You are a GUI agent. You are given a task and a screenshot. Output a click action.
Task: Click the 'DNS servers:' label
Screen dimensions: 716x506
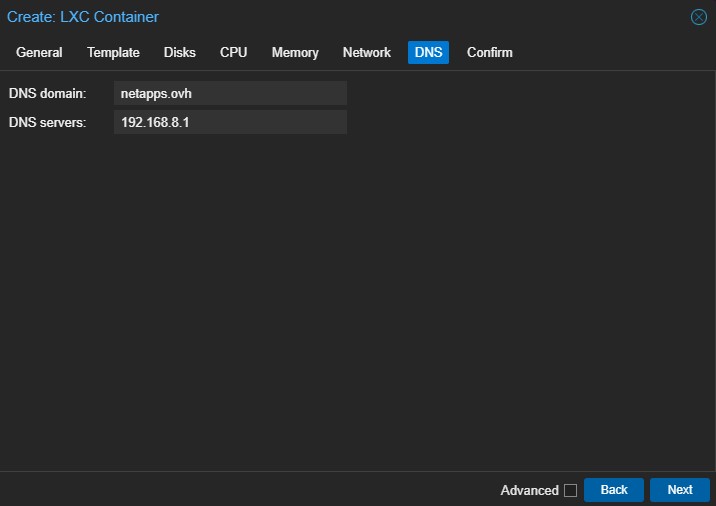pos(48,122)
